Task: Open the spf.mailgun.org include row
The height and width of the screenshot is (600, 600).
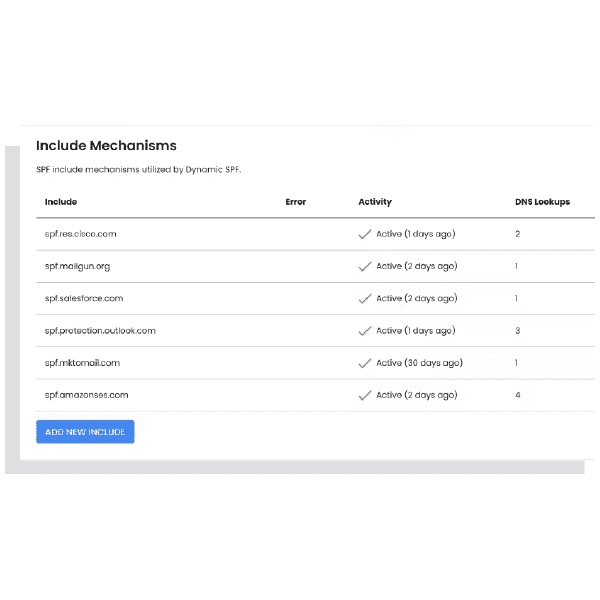Action: click(x=77, y=266)
